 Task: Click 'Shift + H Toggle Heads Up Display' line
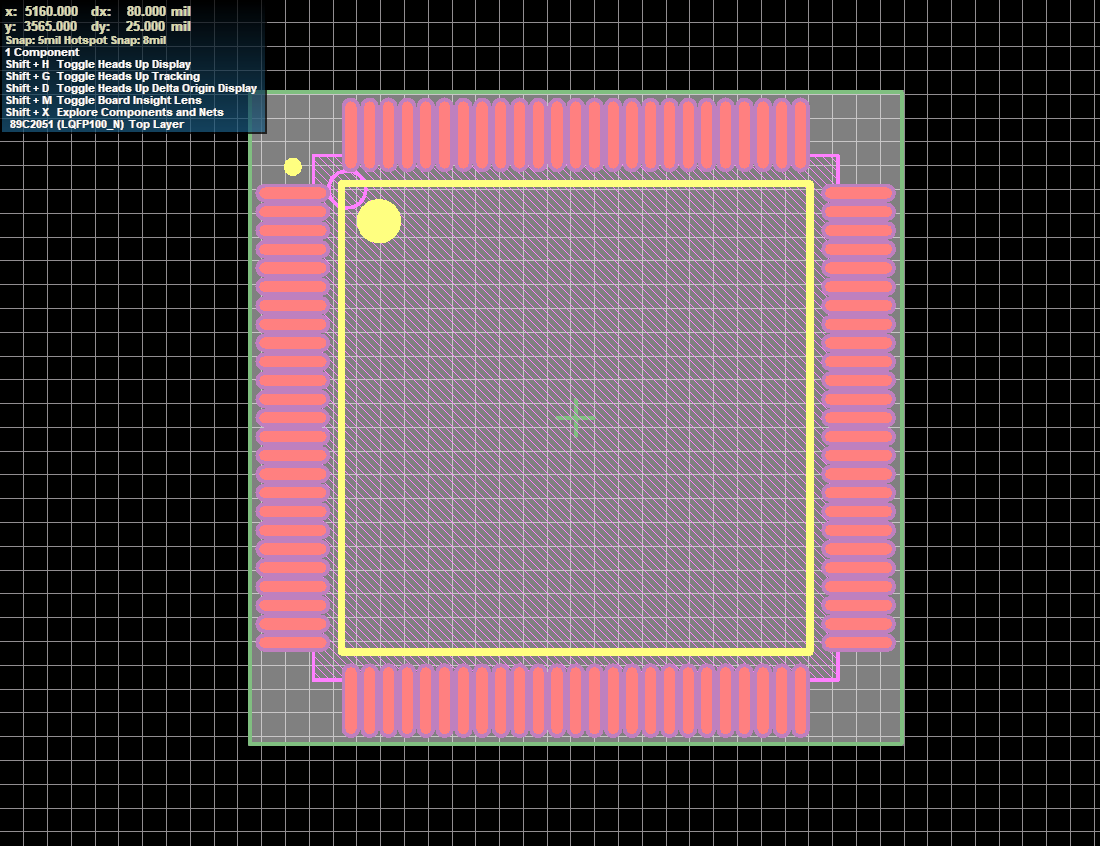pos(98,64)
